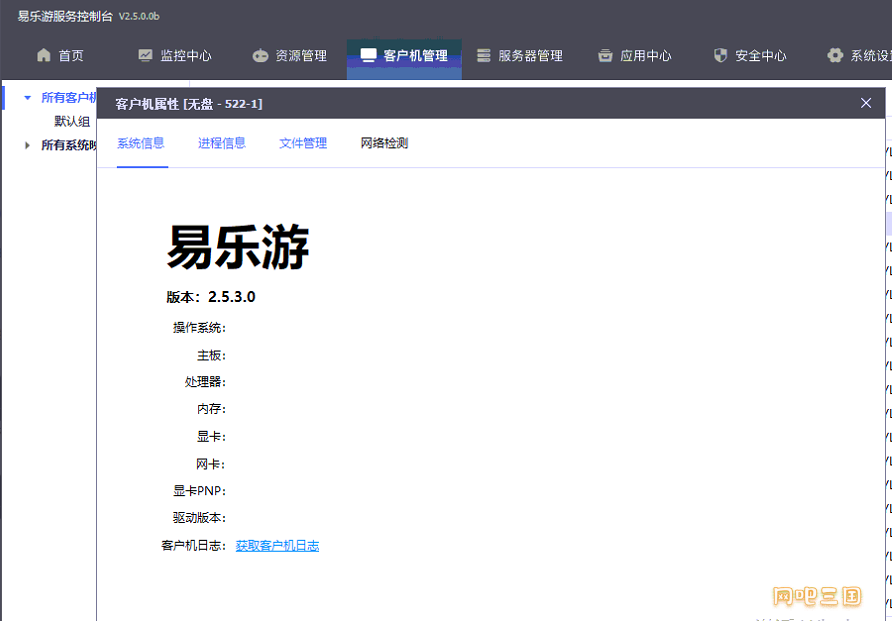Click the 获取客户机日志 link

277,546
